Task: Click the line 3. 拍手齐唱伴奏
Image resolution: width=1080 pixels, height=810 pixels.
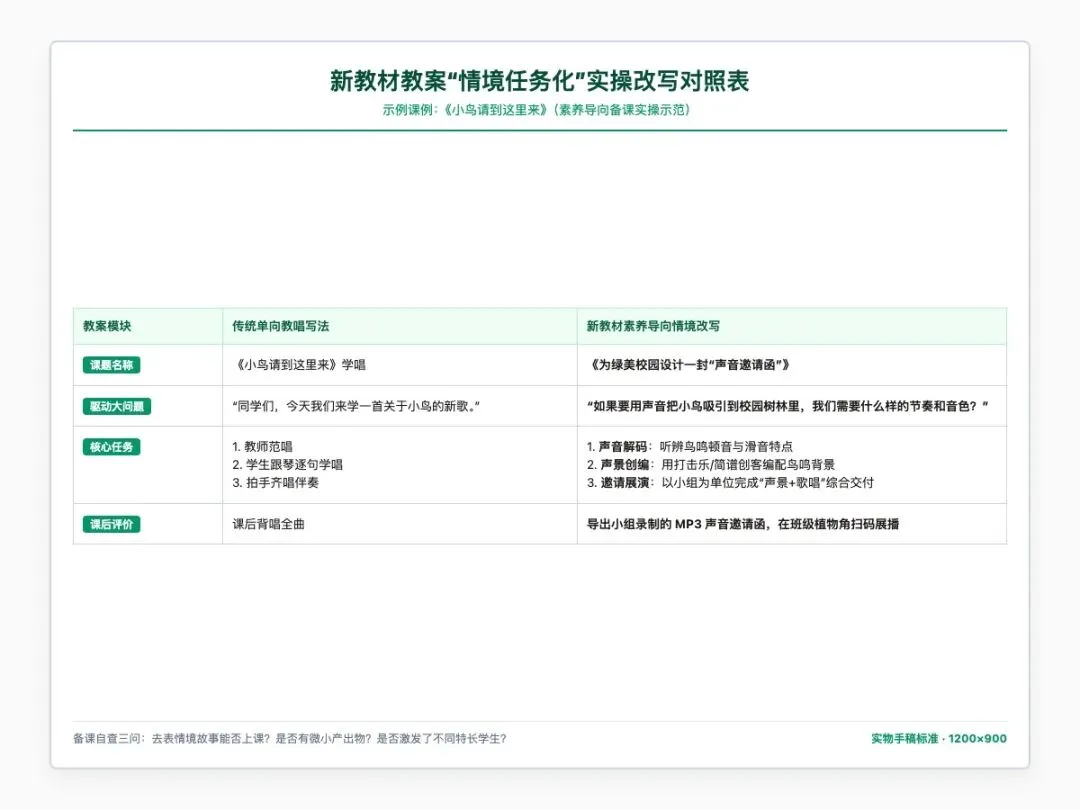Action: (276, 482)
